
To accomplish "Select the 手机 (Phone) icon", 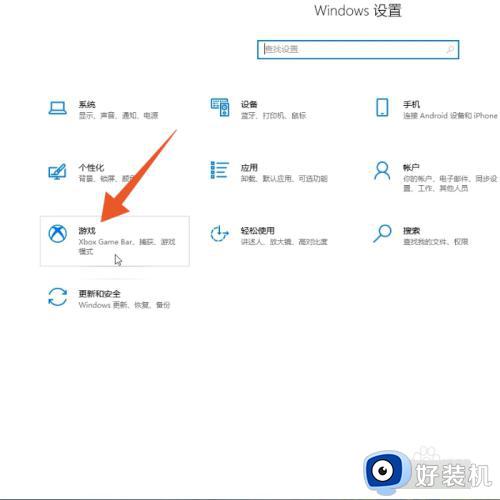I will [382, 107].
